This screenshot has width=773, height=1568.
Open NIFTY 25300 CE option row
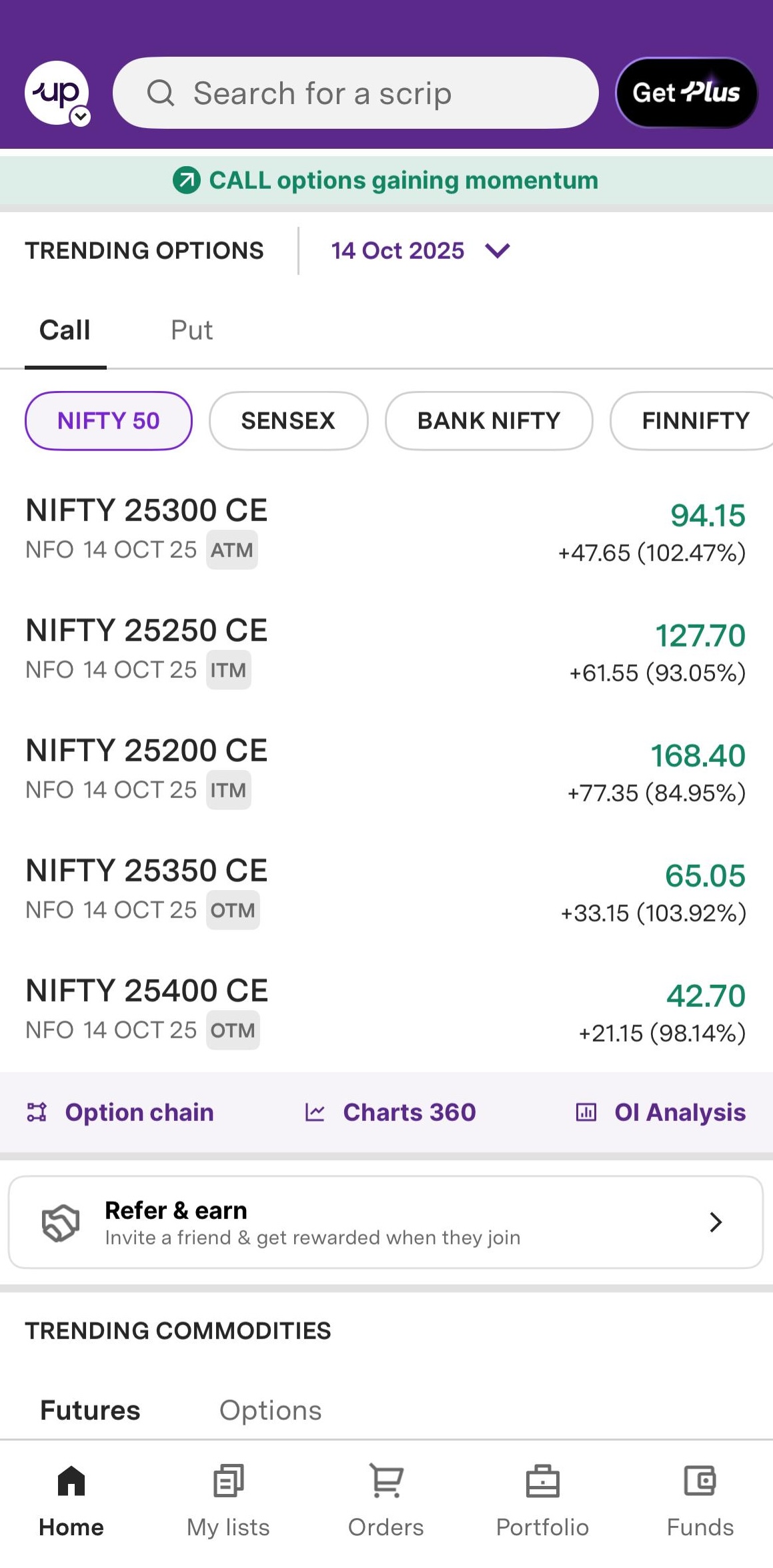coord(386,530)
